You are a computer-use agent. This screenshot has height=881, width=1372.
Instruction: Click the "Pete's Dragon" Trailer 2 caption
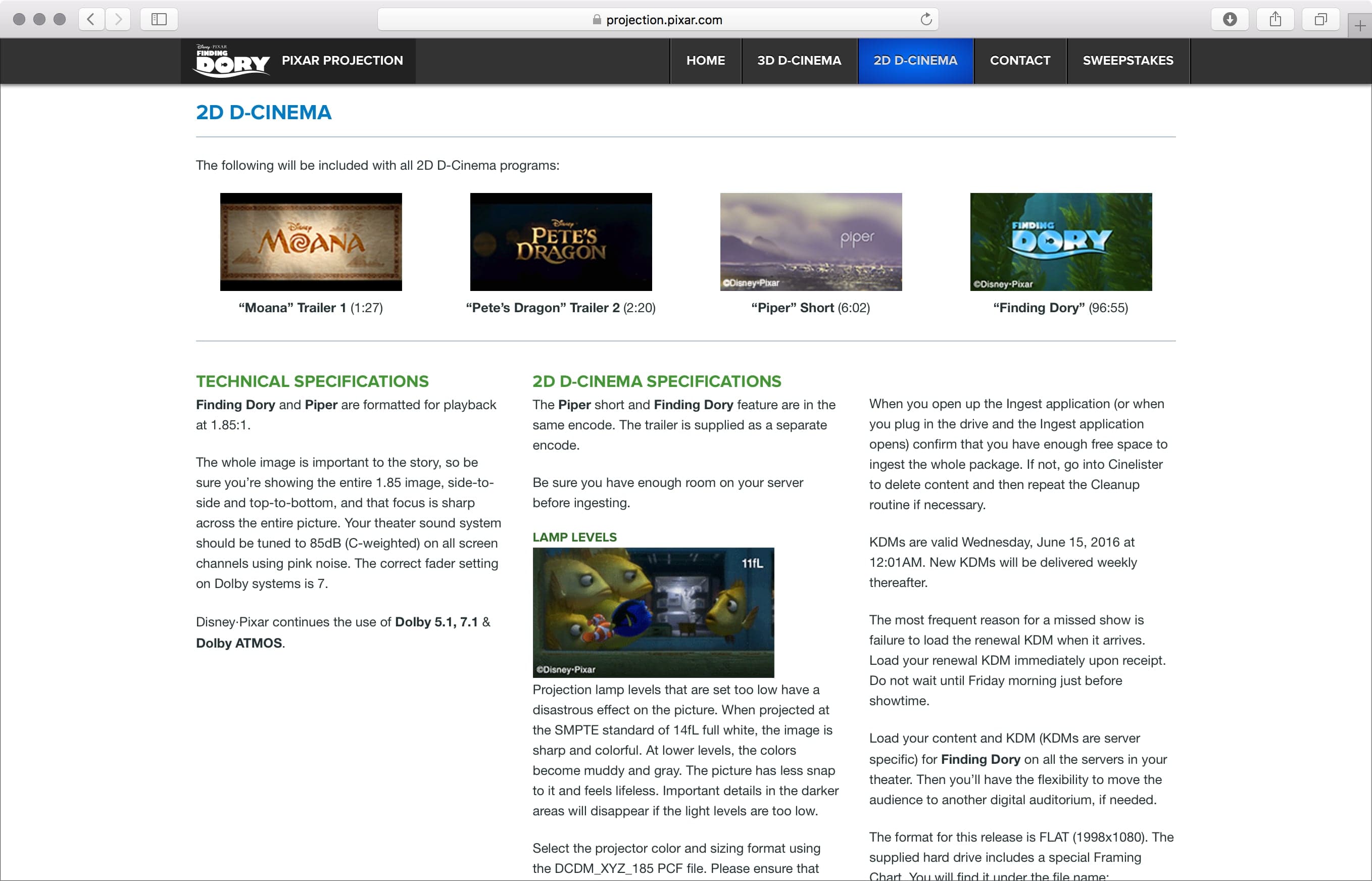coord(561,308)
